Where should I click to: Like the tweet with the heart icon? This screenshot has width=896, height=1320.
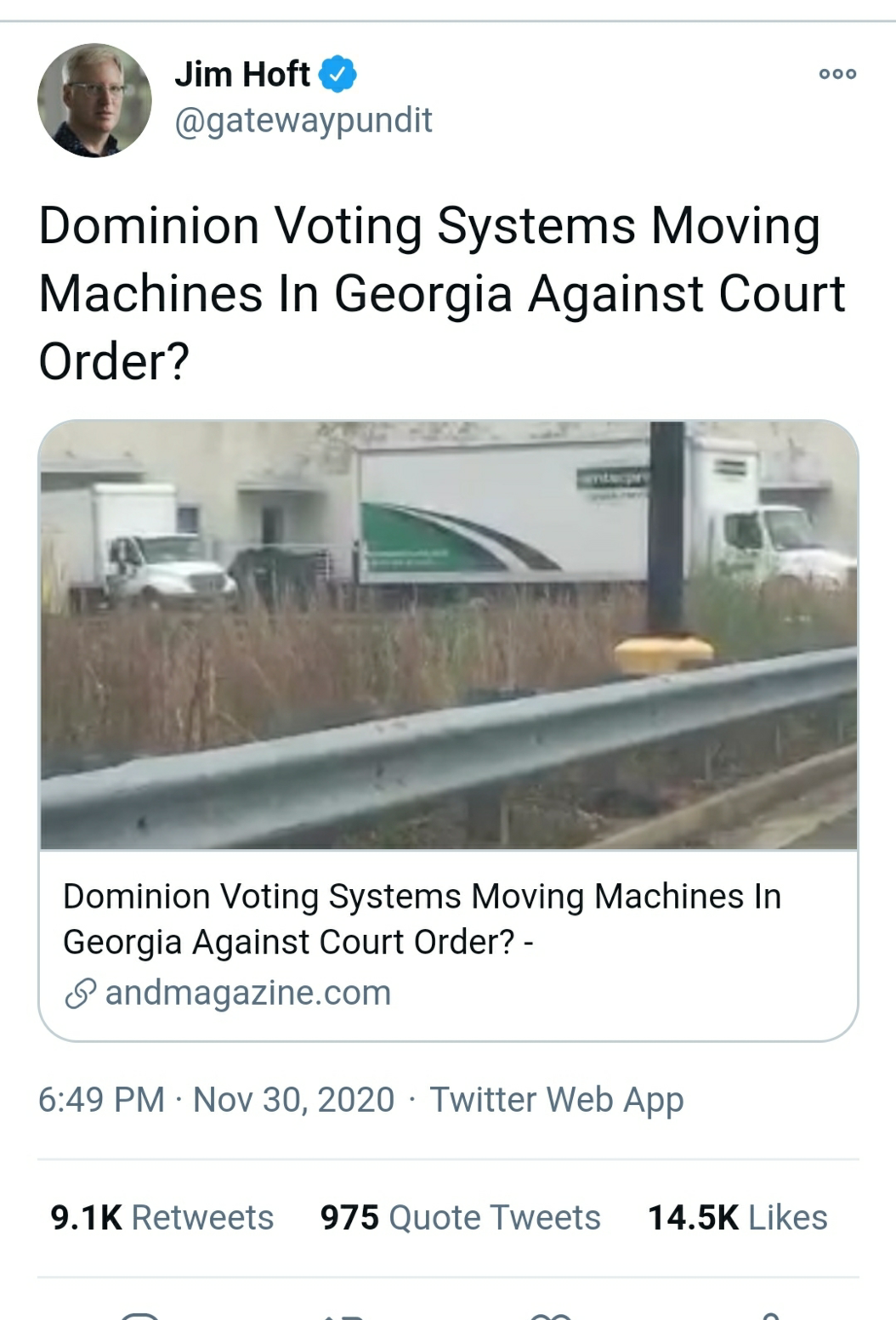550,1315
